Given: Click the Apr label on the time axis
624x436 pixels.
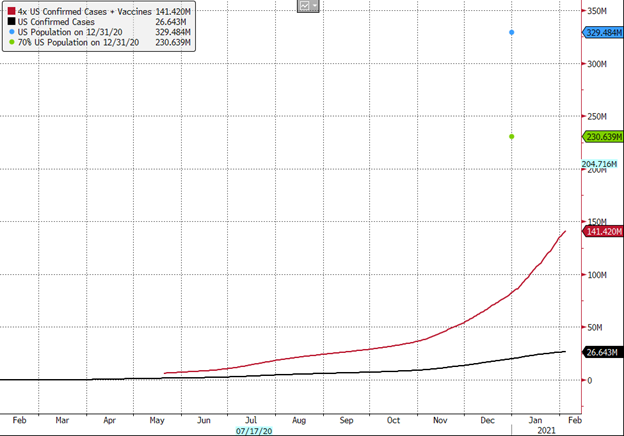Looking at the screenshot, I should point(109,419).
